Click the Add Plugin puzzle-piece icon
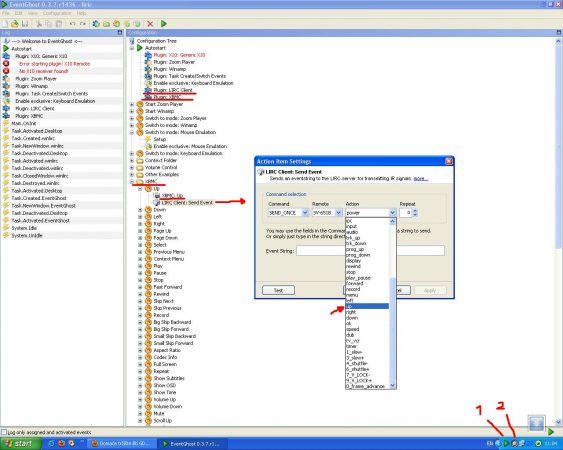The height and width of the screenshot is (450, 563). click(x=96, y=24)
